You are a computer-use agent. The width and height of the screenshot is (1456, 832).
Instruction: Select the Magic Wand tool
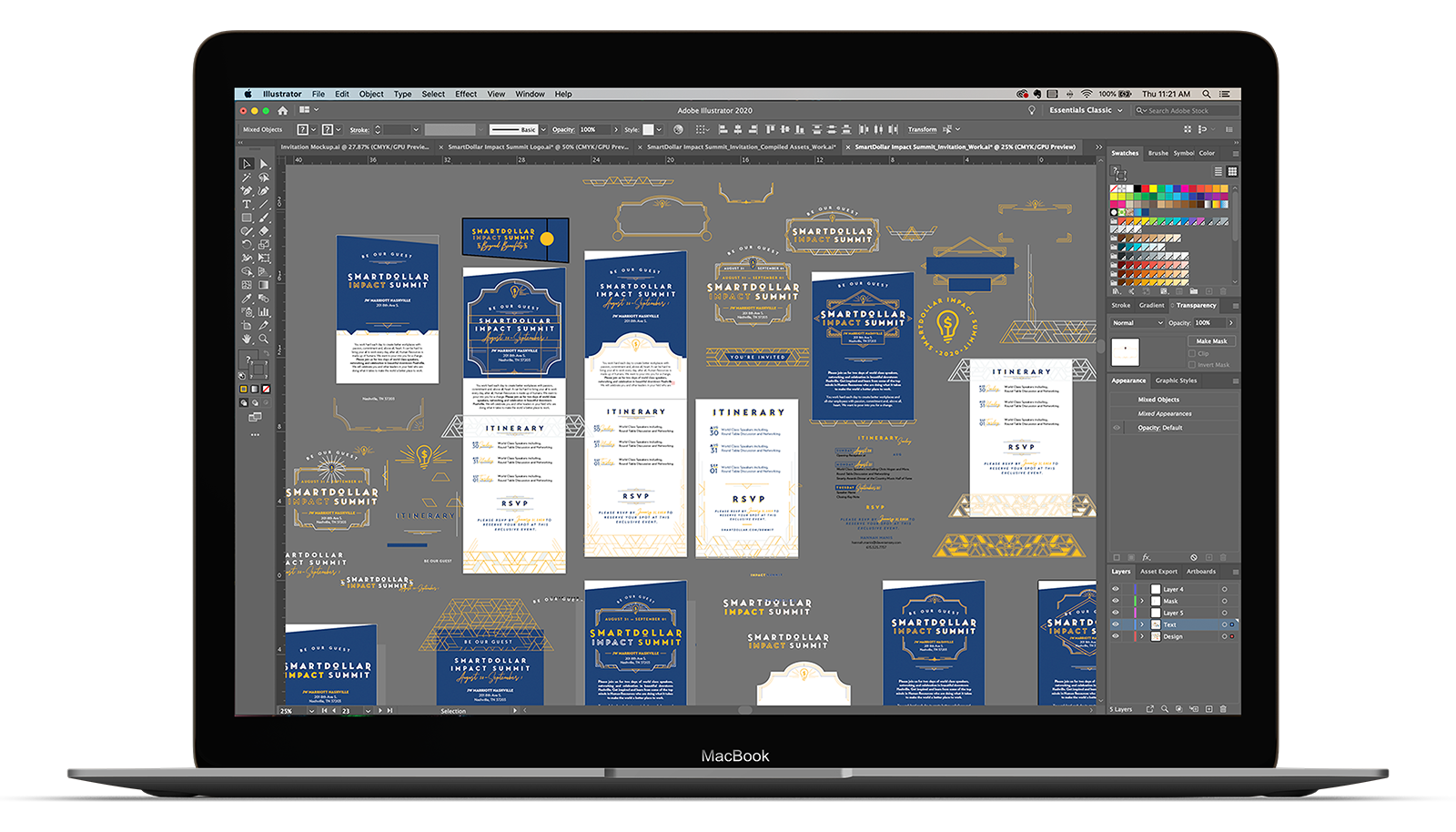247,177
